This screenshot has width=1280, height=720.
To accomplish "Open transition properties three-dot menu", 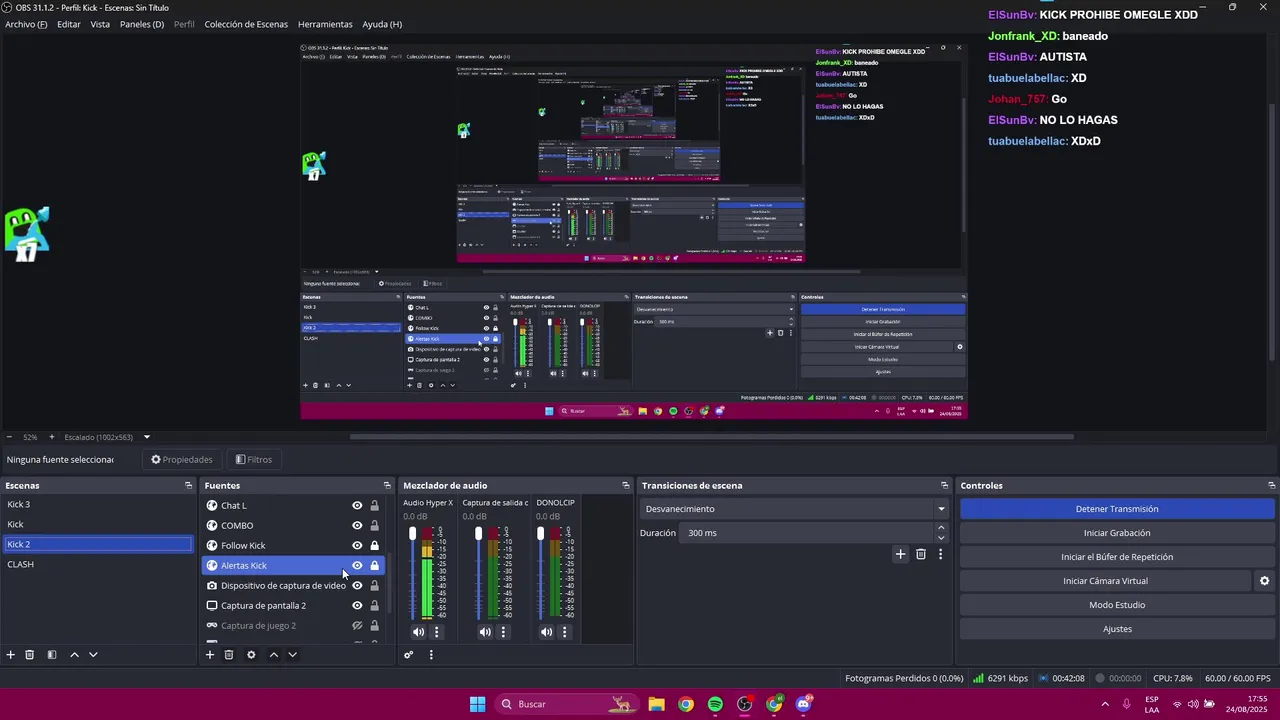I will coord(940,554).
